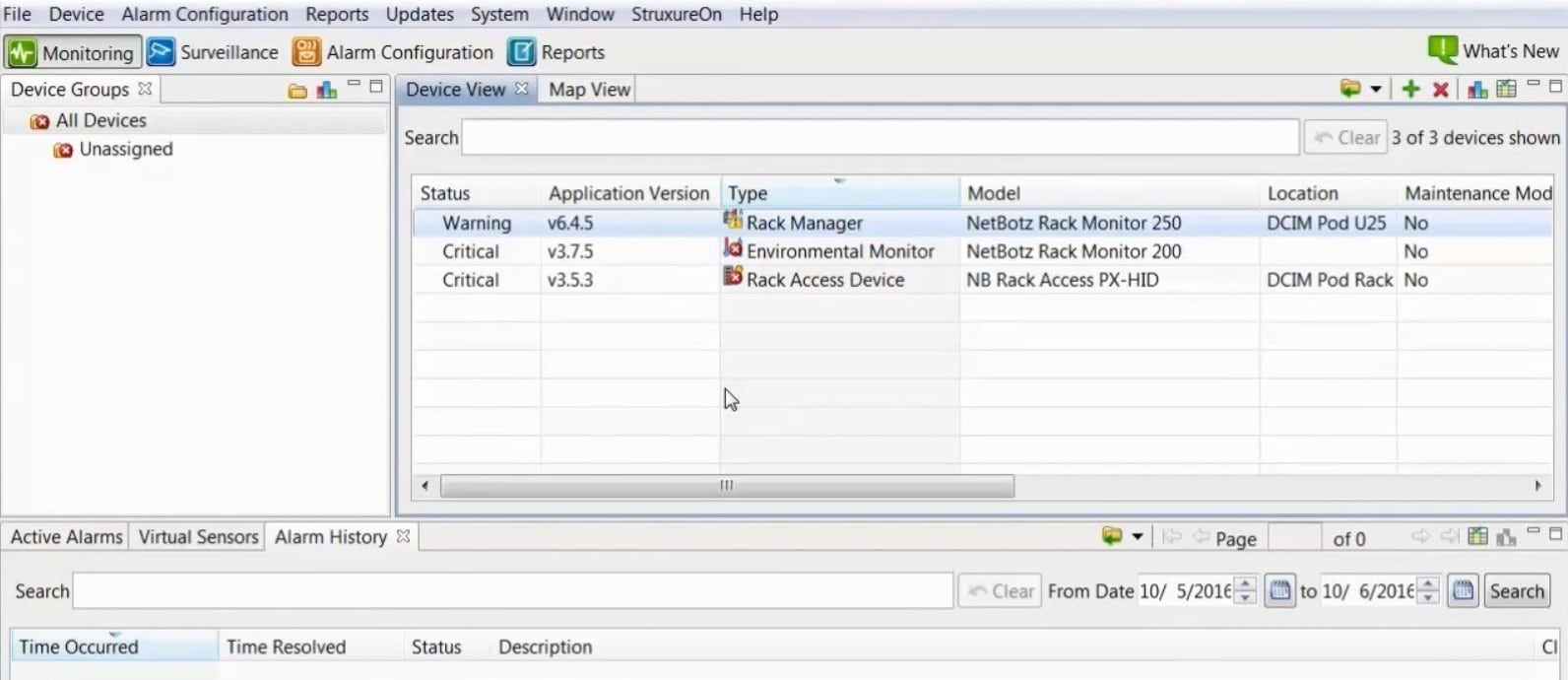1568x680 pixels.
Task: Click bar chart icon in Device View toolbar
Action: tap(1477, 90)
